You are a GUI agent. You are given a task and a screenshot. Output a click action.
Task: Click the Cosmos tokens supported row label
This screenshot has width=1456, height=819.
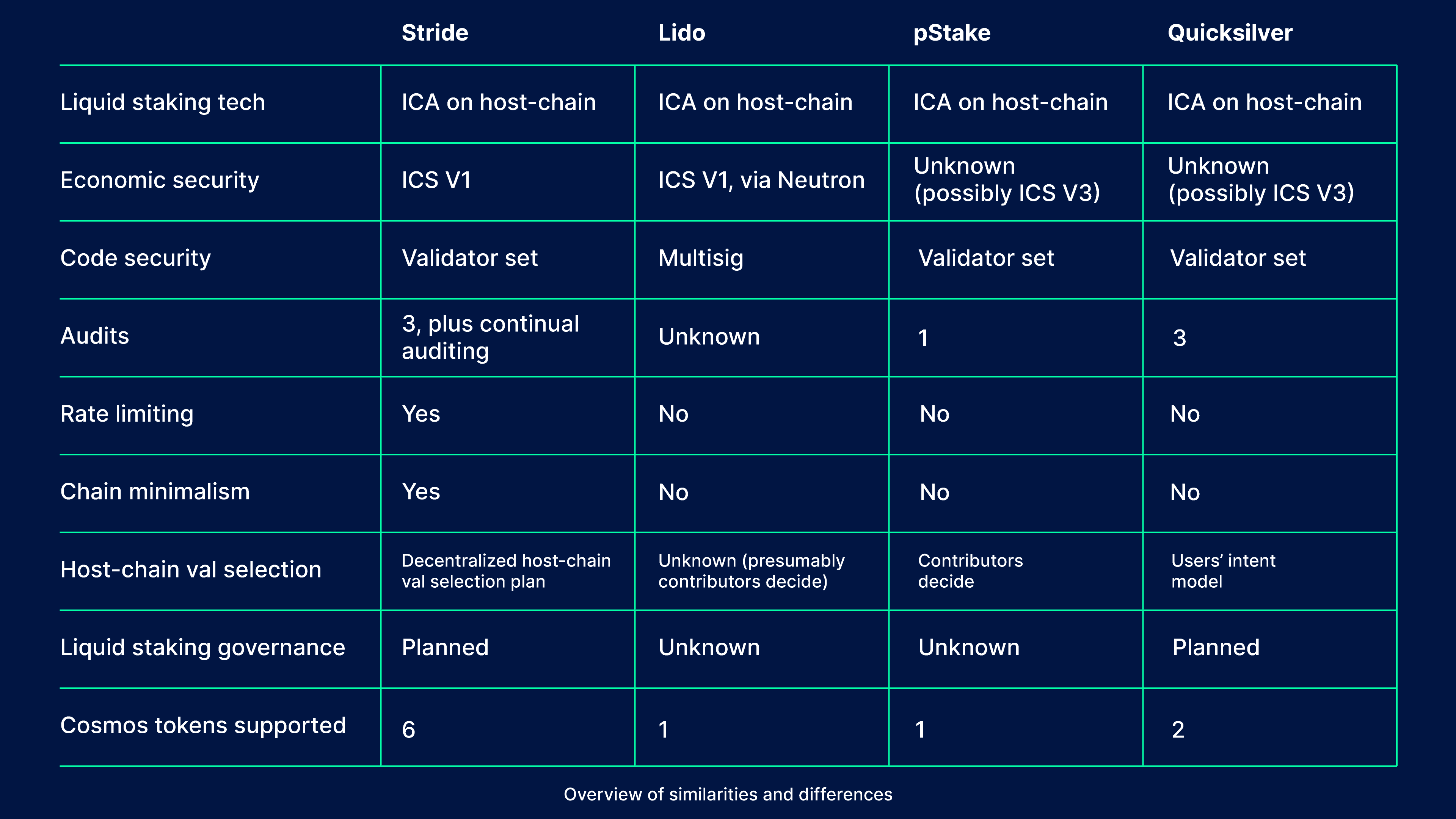(x=203, y=726)
